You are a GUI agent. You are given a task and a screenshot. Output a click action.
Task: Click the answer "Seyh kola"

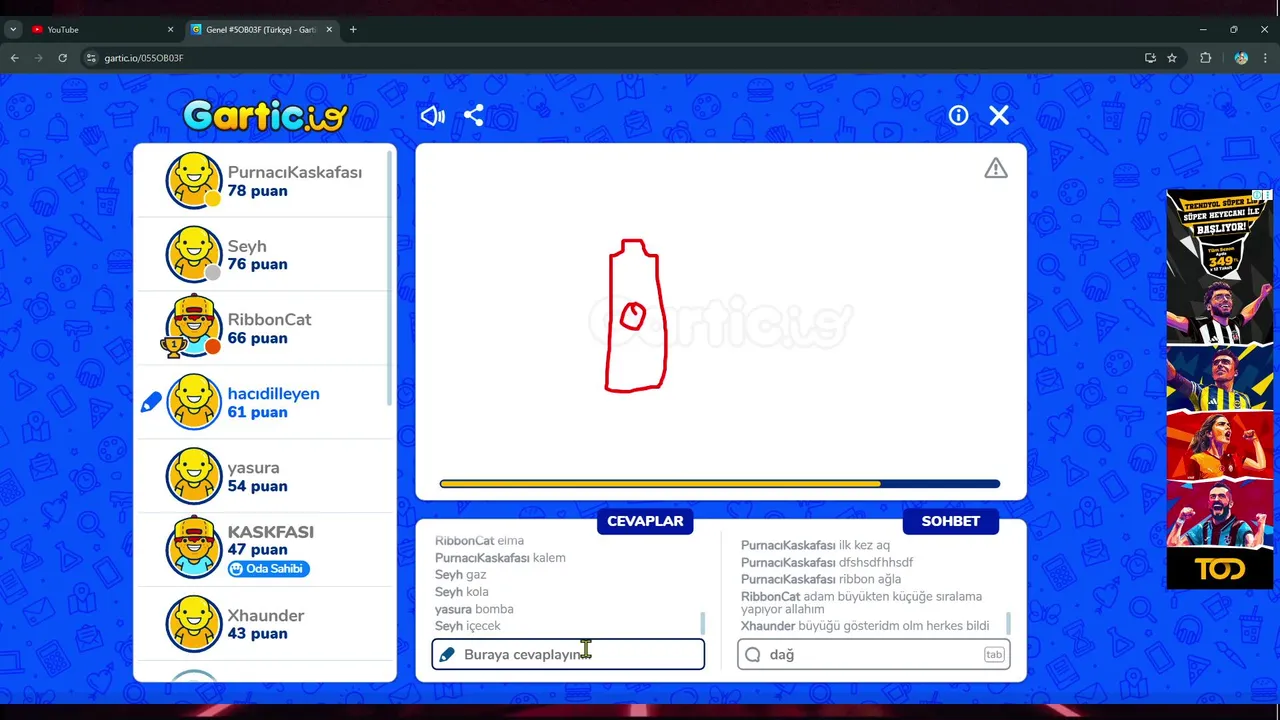(x=462, y=592)
